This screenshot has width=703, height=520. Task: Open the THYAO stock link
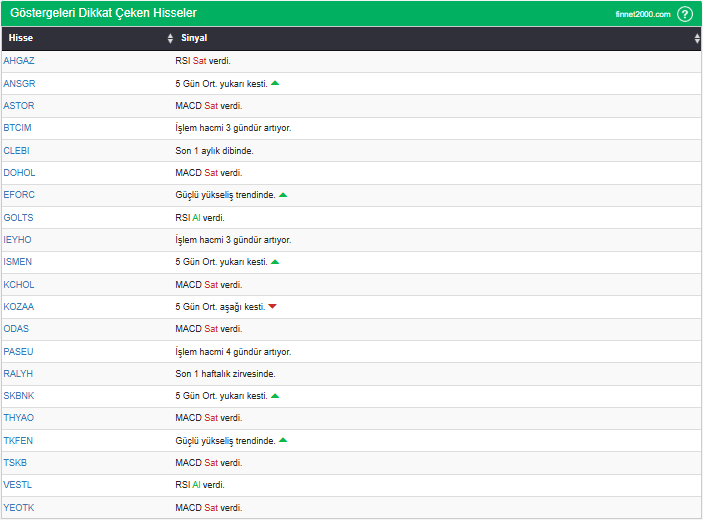(19, 418)
